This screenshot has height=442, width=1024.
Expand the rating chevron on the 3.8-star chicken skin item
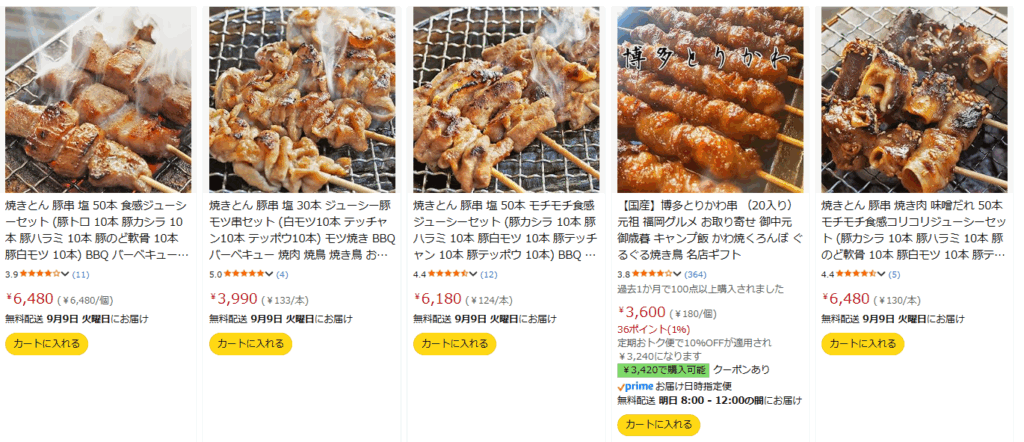[x=677, y=274]
